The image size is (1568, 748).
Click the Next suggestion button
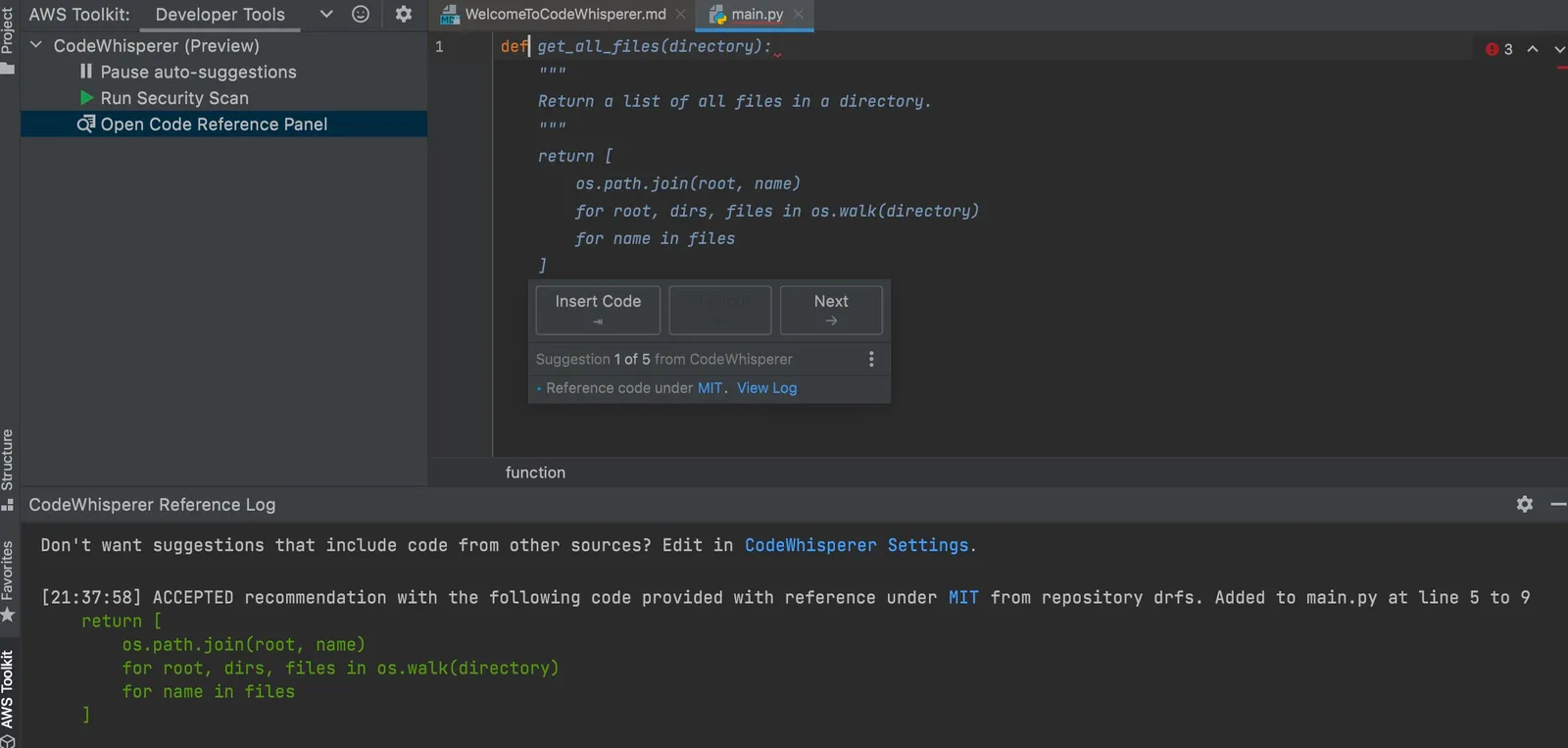click(831, 310)
